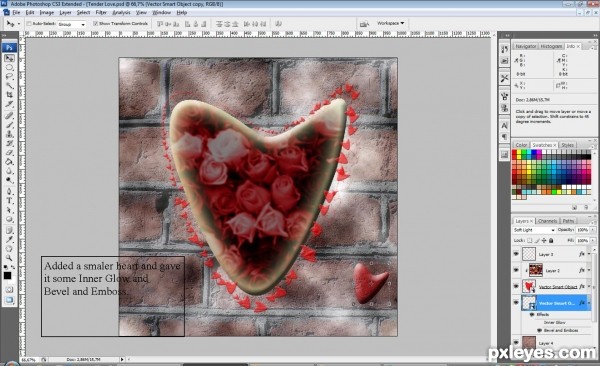This screenshot has height=366, width=600.
Task: Select the Pen tool
Action: click(9, 191)
